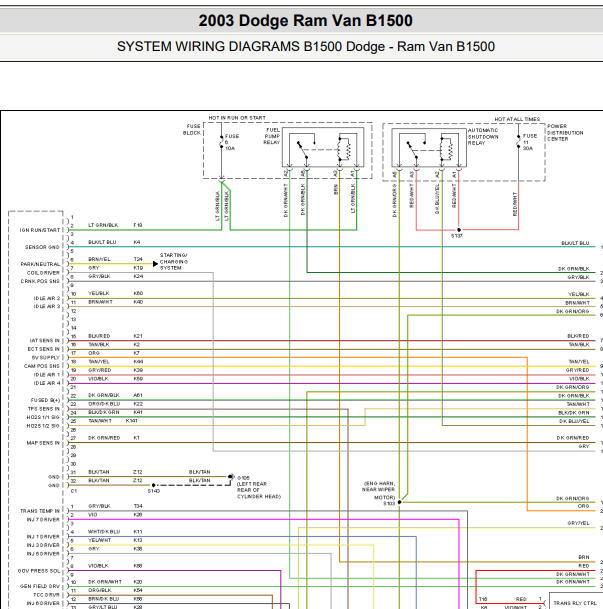Click circuit code "K21" beside BLK/RED
The image size is (603, 609).
tap(138, 336)
